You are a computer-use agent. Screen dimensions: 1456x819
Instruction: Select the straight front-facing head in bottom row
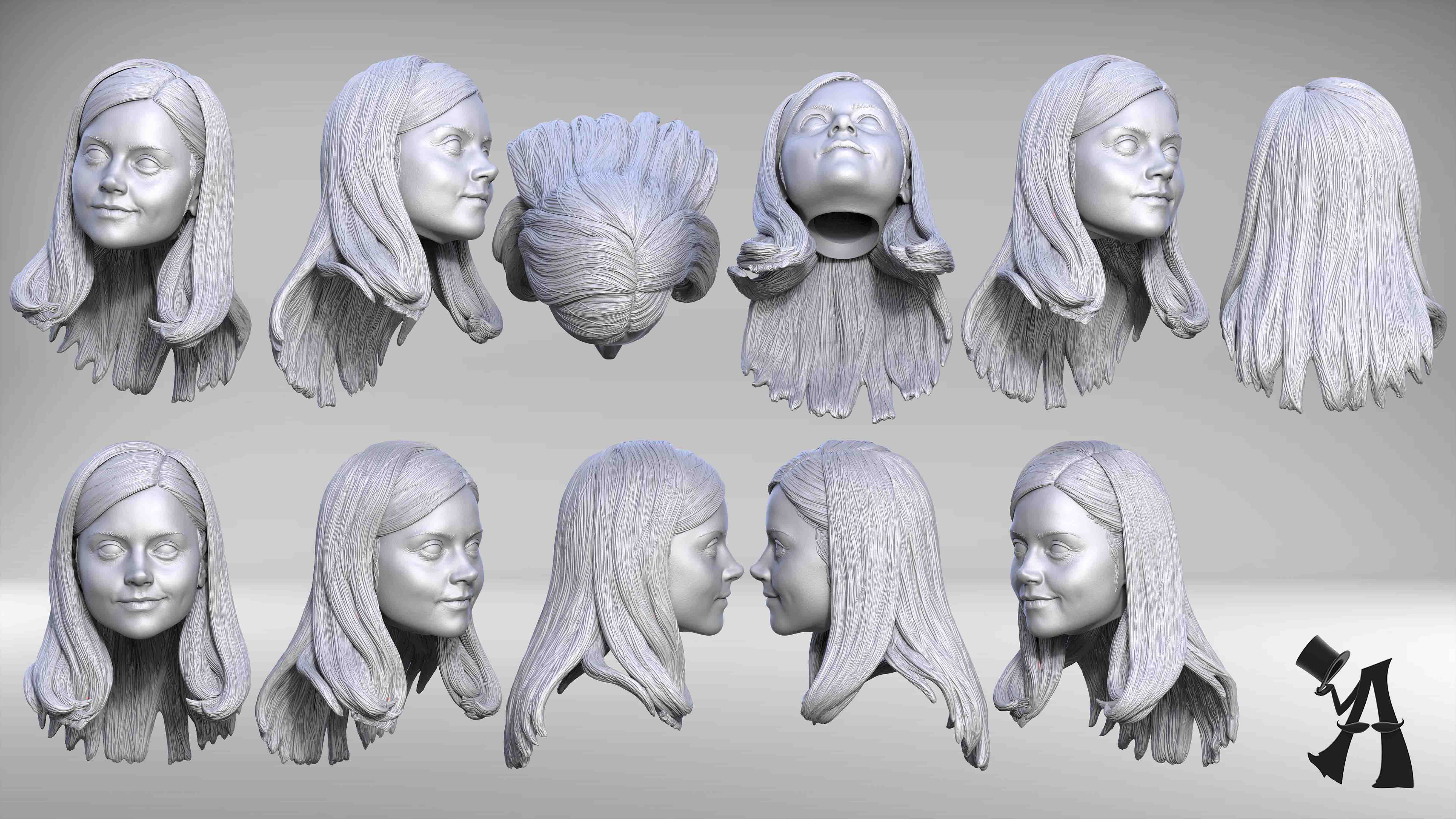(x=137, y=603)
